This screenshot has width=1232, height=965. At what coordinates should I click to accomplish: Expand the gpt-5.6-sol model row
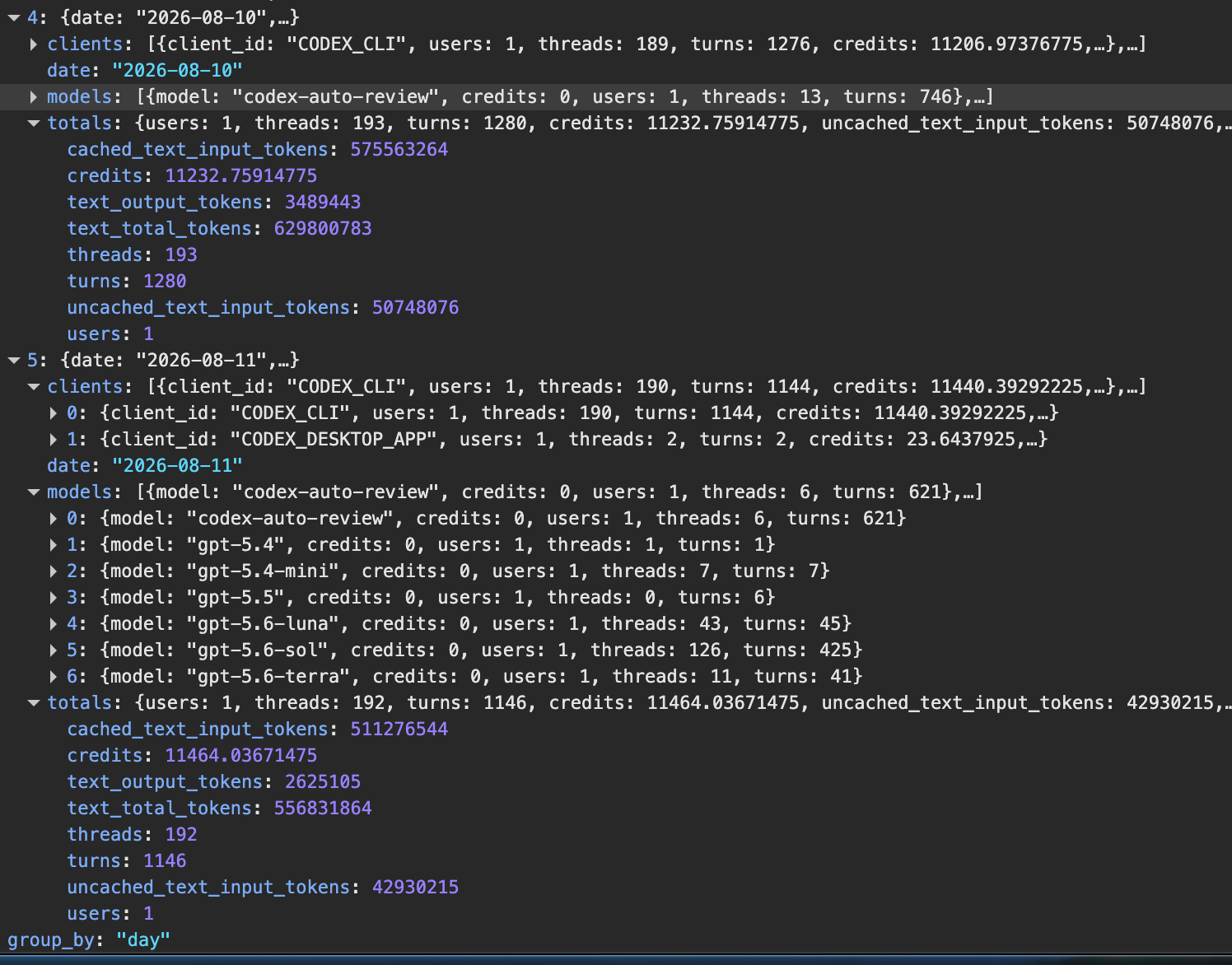(x=54, y=650)
